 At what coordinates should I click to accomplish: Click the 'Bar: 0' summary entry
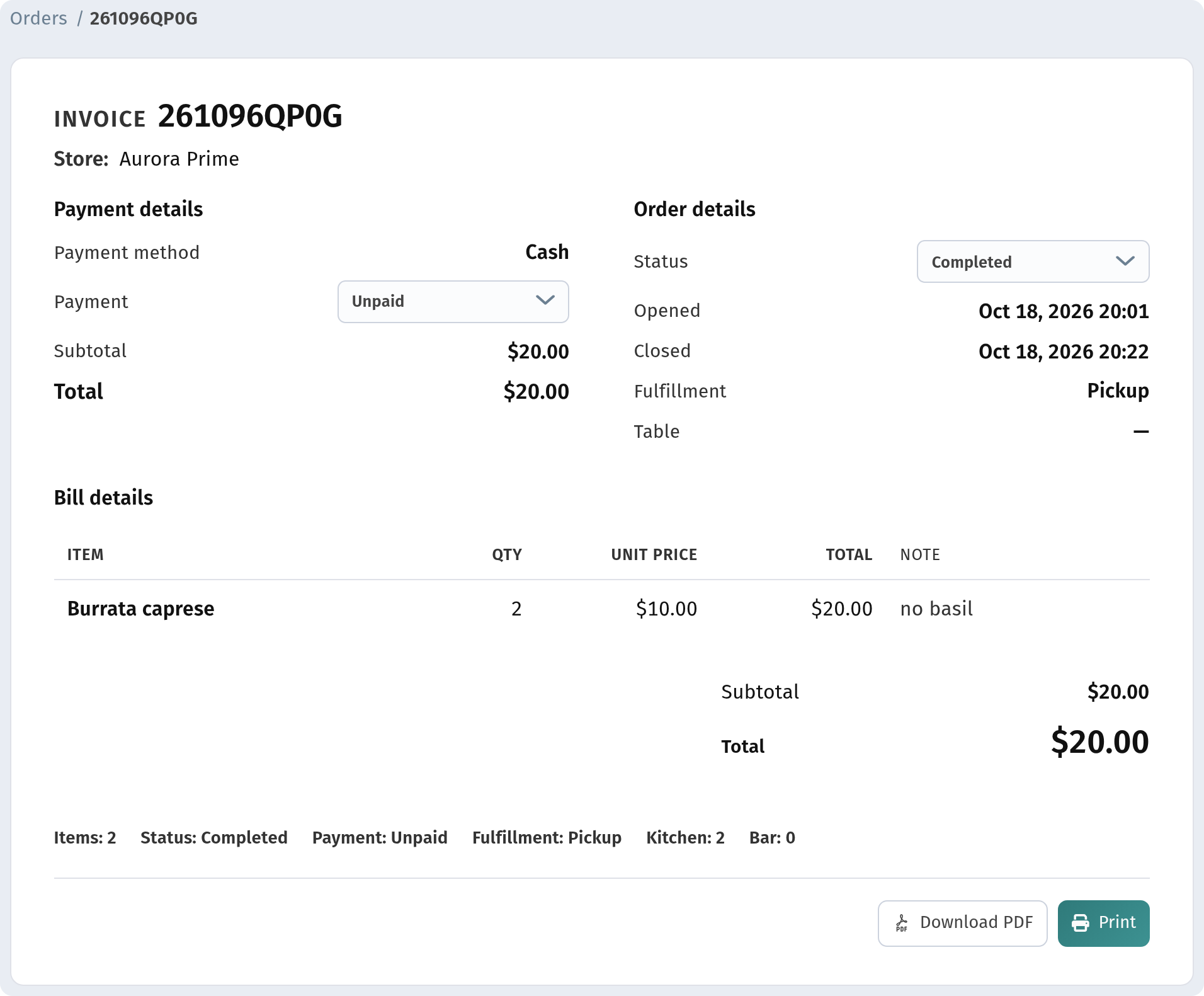pyautogui.click(x=772, y=837)
